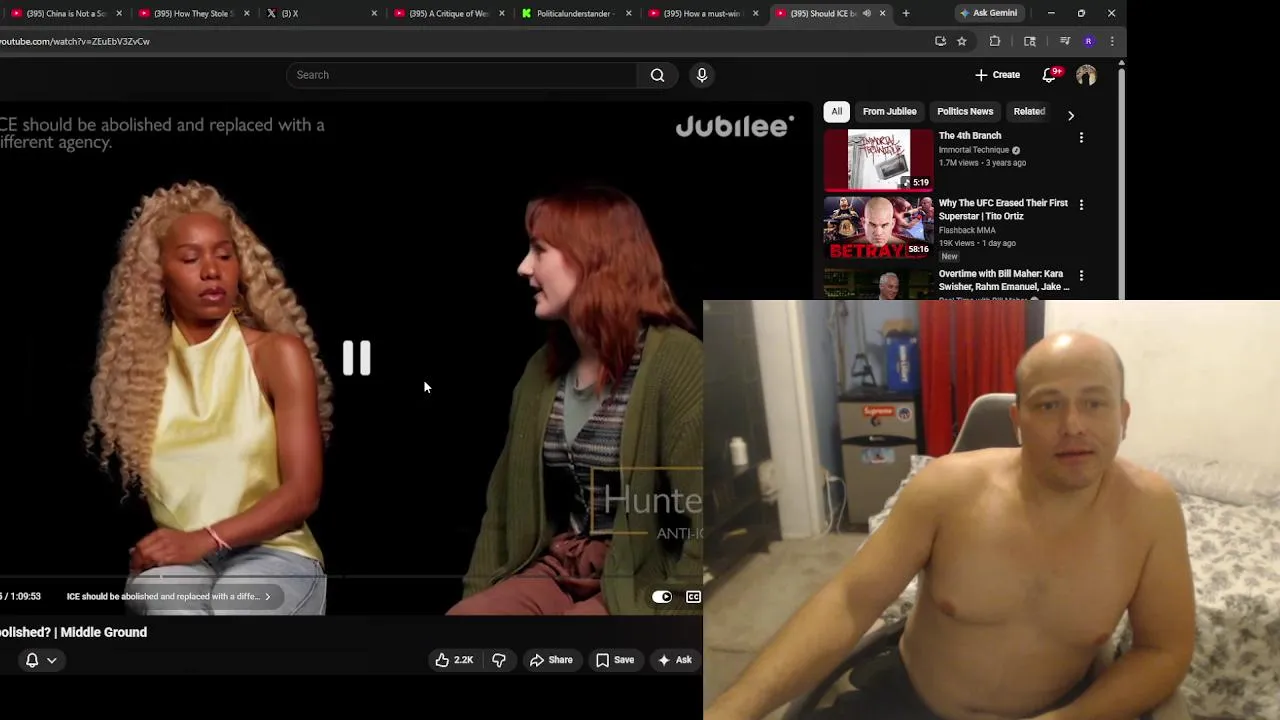Click the Flashback MMA channel name
Image resolution: width=1280 pixels, height=720 pixels.
coord(966,230)
